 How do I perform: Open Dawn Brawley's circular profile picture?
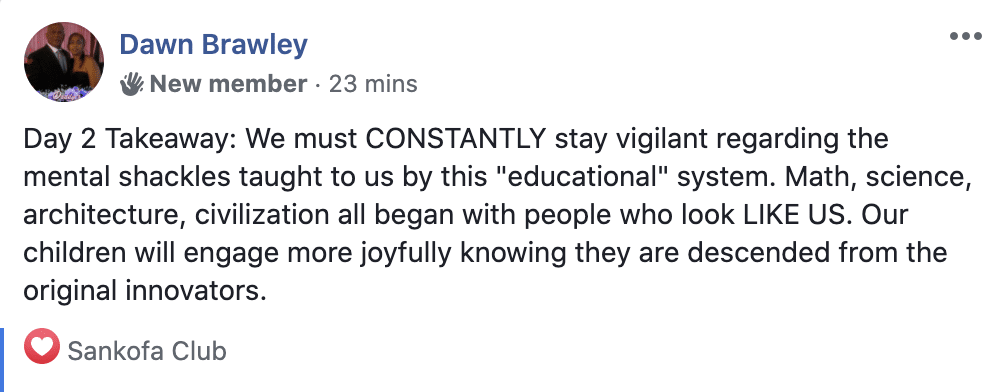[64, 62]
